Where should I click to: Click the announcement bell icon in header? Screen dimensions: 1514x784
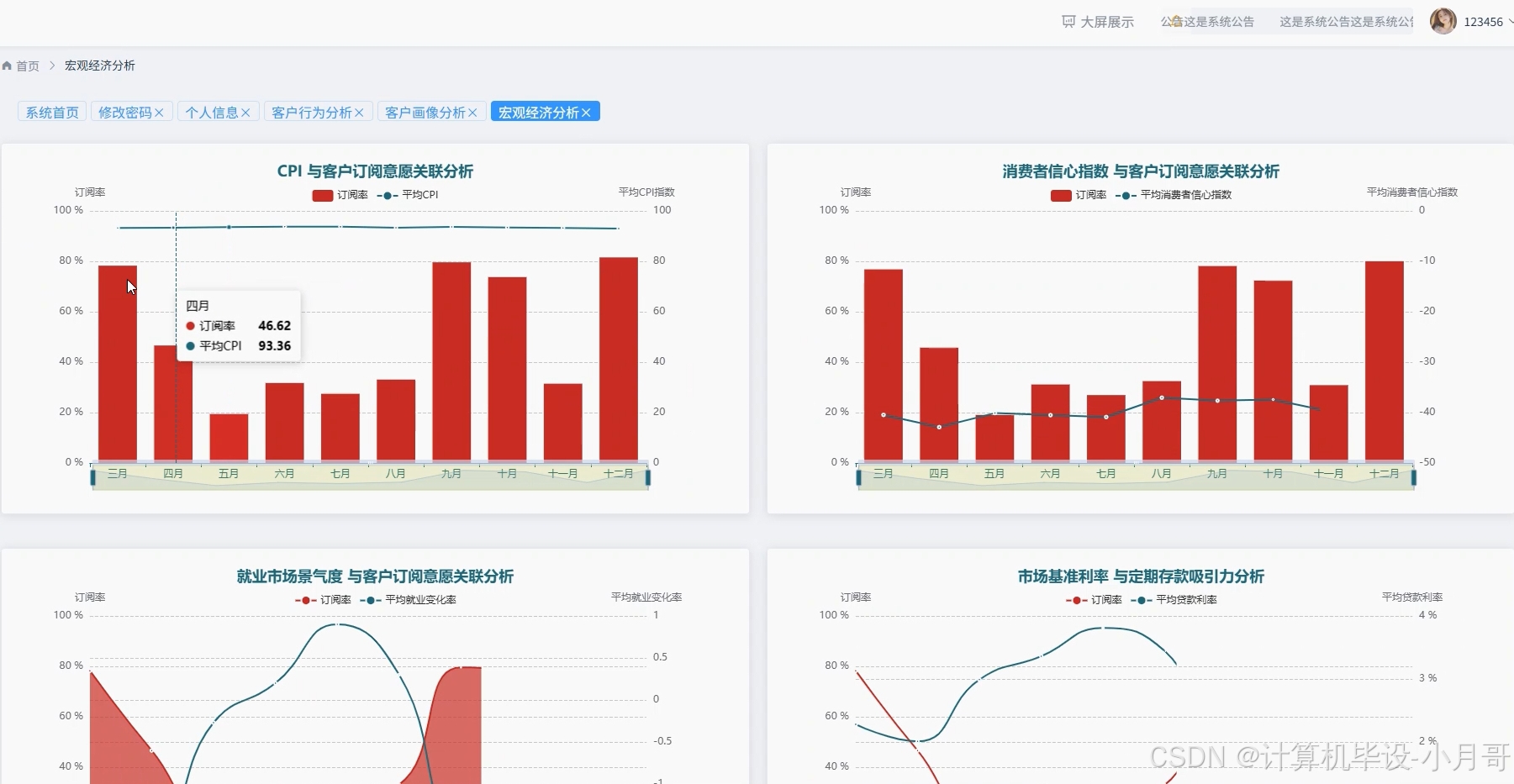click(x=1177, y=22)
